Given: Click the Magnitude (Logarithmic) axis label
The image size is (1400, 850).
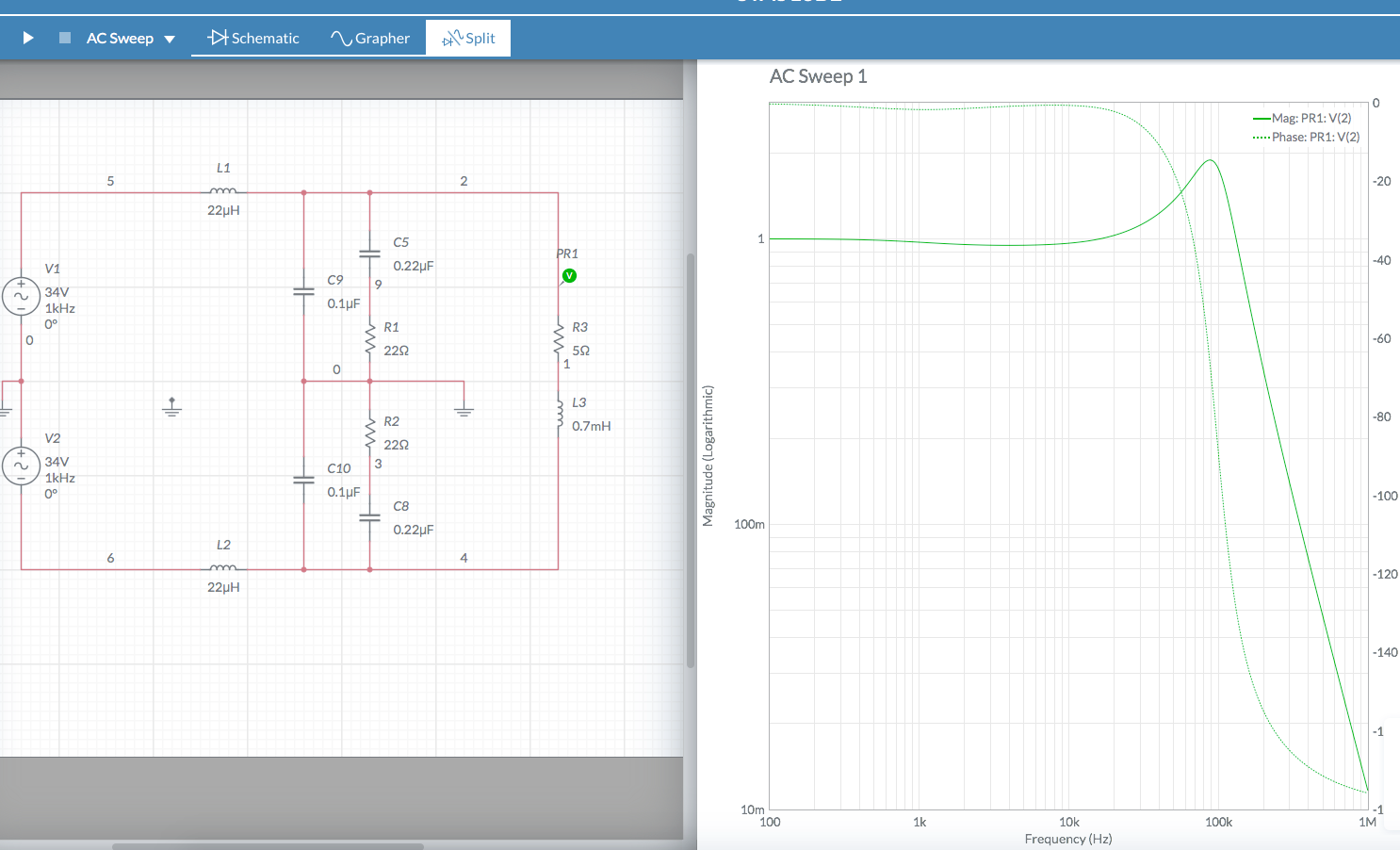Looking at the screenshot, I should coord(708,456).
